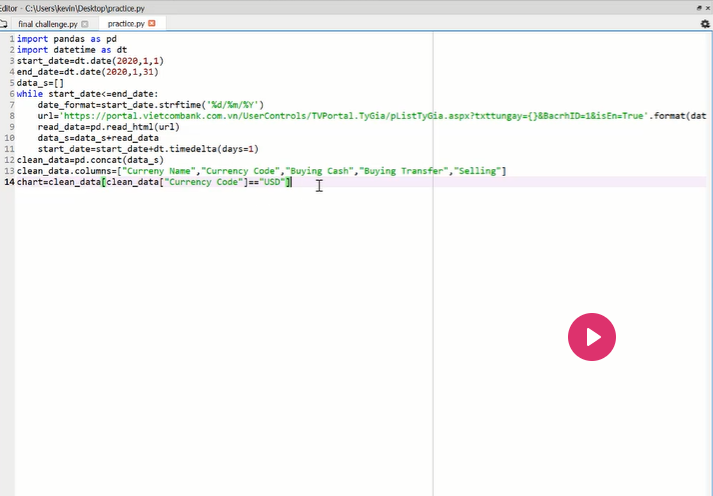Click line number 6 in the gutter
Image resolution: width=713 pixels, height=496 pixels.
[x=12, y=94]
